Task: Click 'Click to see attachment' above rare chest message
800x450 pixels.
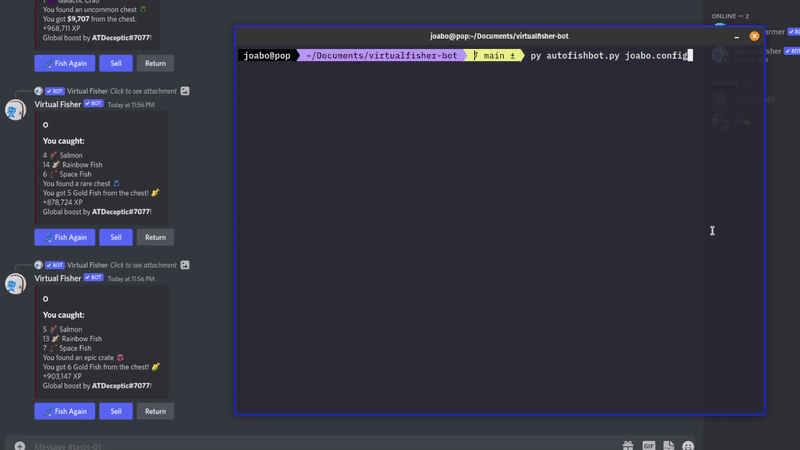Action: tap(143, 91)
